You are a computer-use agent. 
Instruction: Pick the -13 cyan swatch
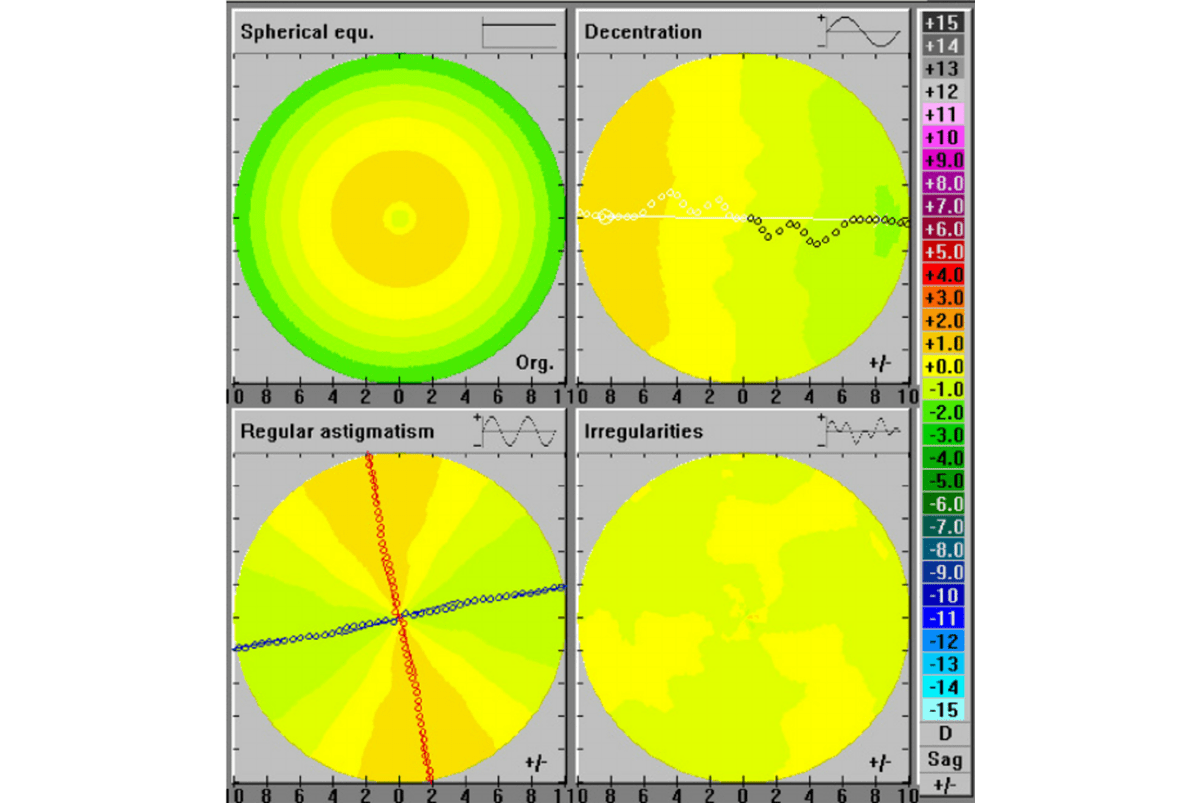coord(943,664)
